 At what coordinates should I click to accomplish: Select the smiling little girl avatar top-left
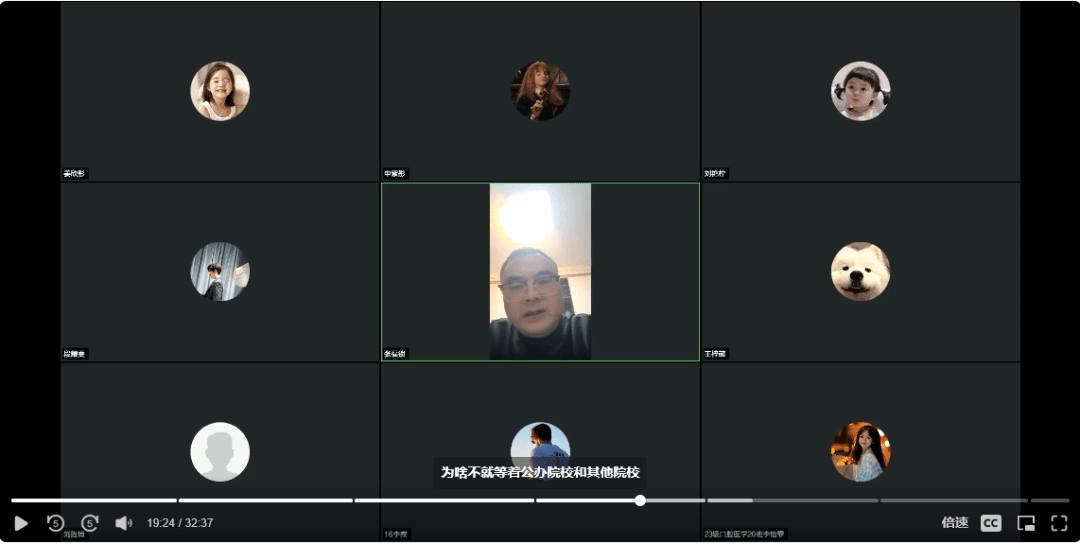(x=220, y=91)
